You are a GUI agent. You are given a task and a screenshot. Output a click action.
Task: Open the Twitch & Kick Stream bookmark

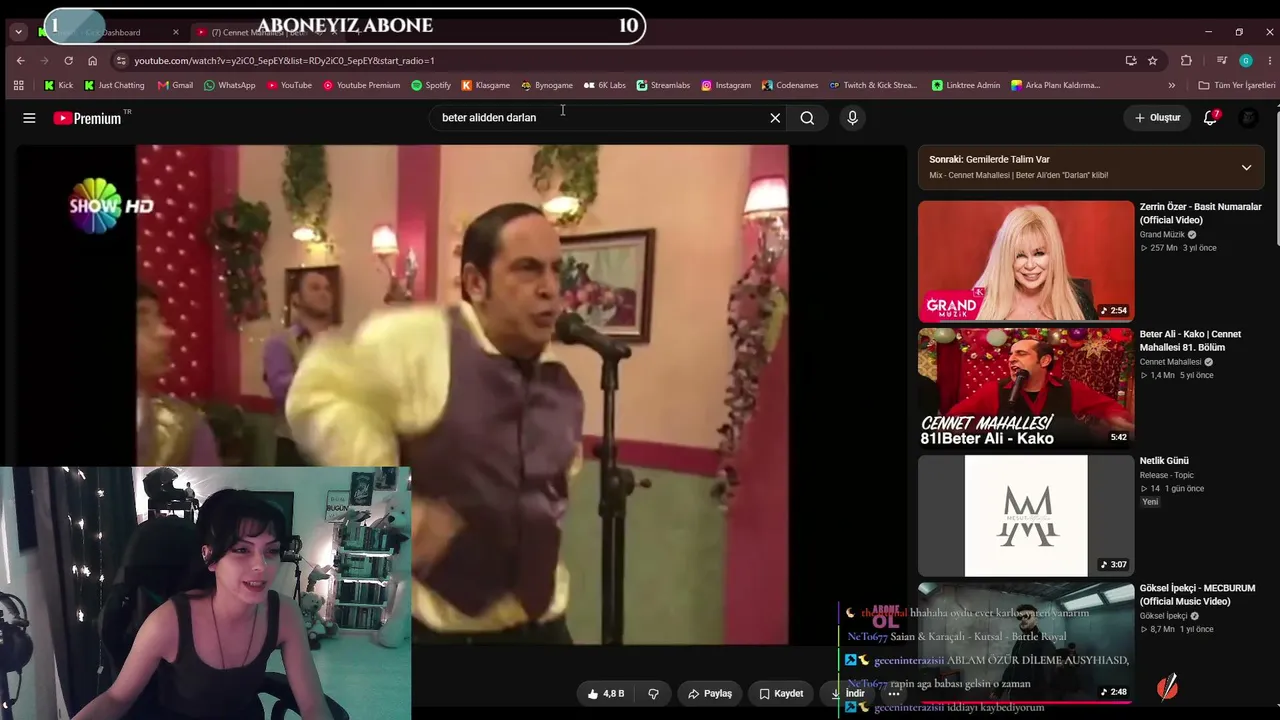(x=873, y=85)
